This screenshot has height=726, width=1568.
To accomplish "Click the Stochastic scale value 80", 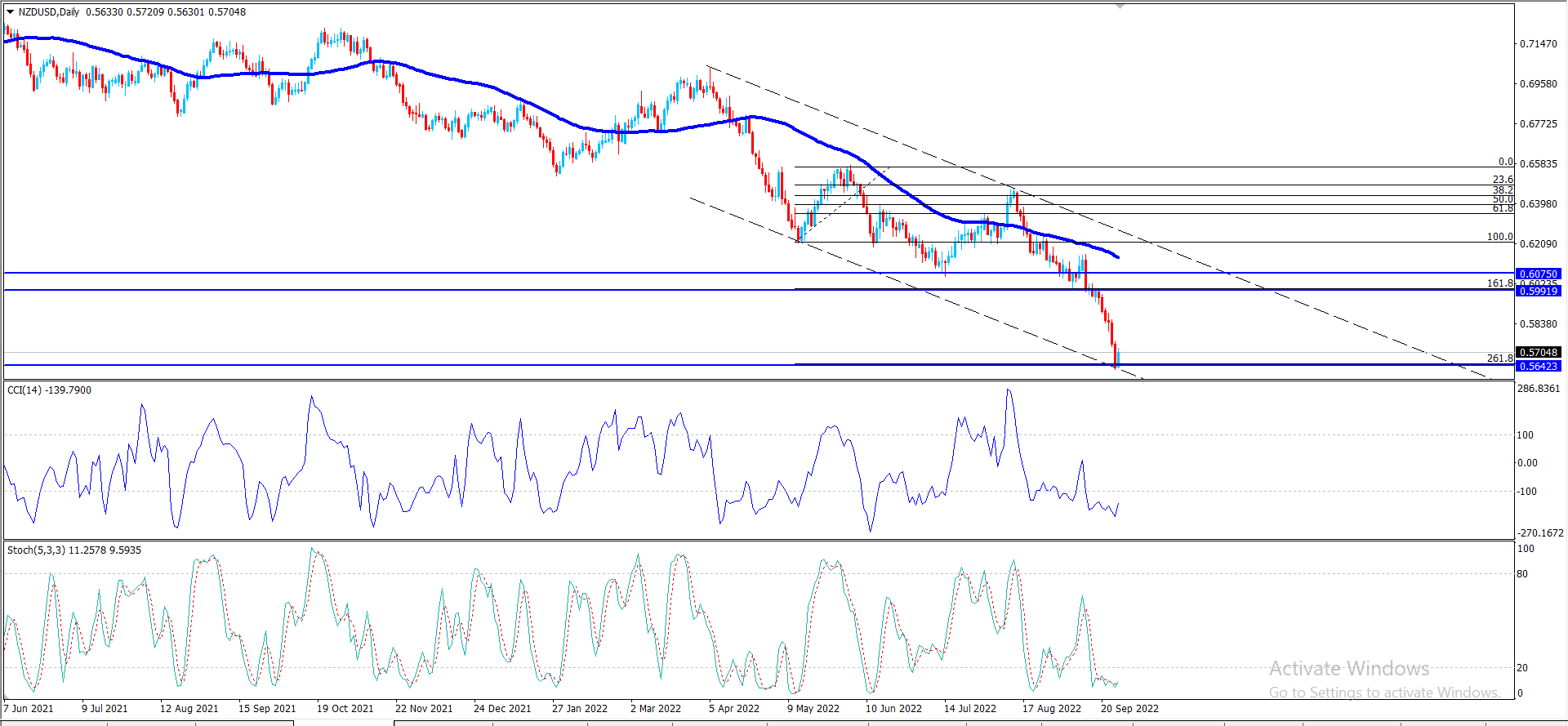I will (x=1522, y=574).
